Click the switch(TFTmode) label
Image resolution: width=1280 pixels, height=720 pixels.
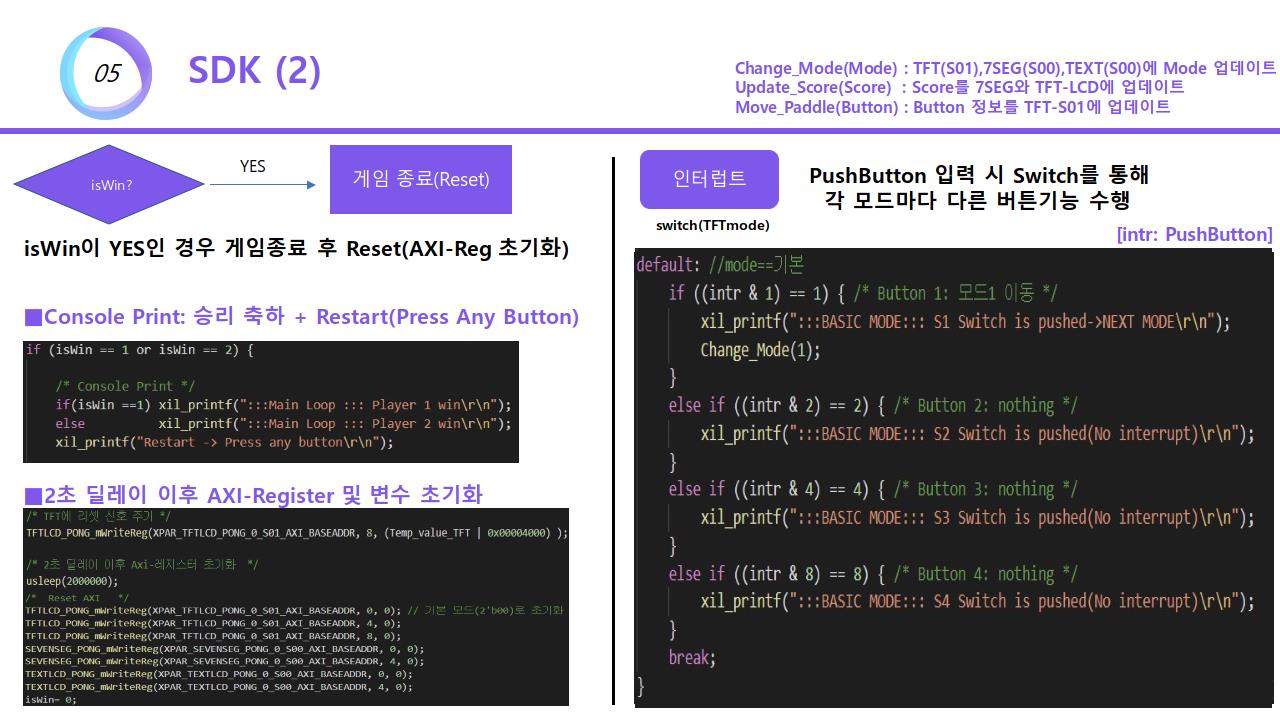click(712, 225)
